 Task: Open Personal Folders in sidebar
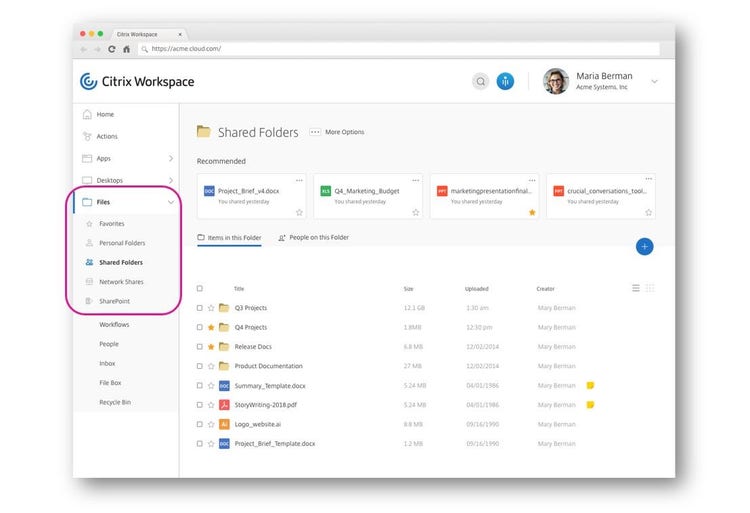(x=122, y=243)
